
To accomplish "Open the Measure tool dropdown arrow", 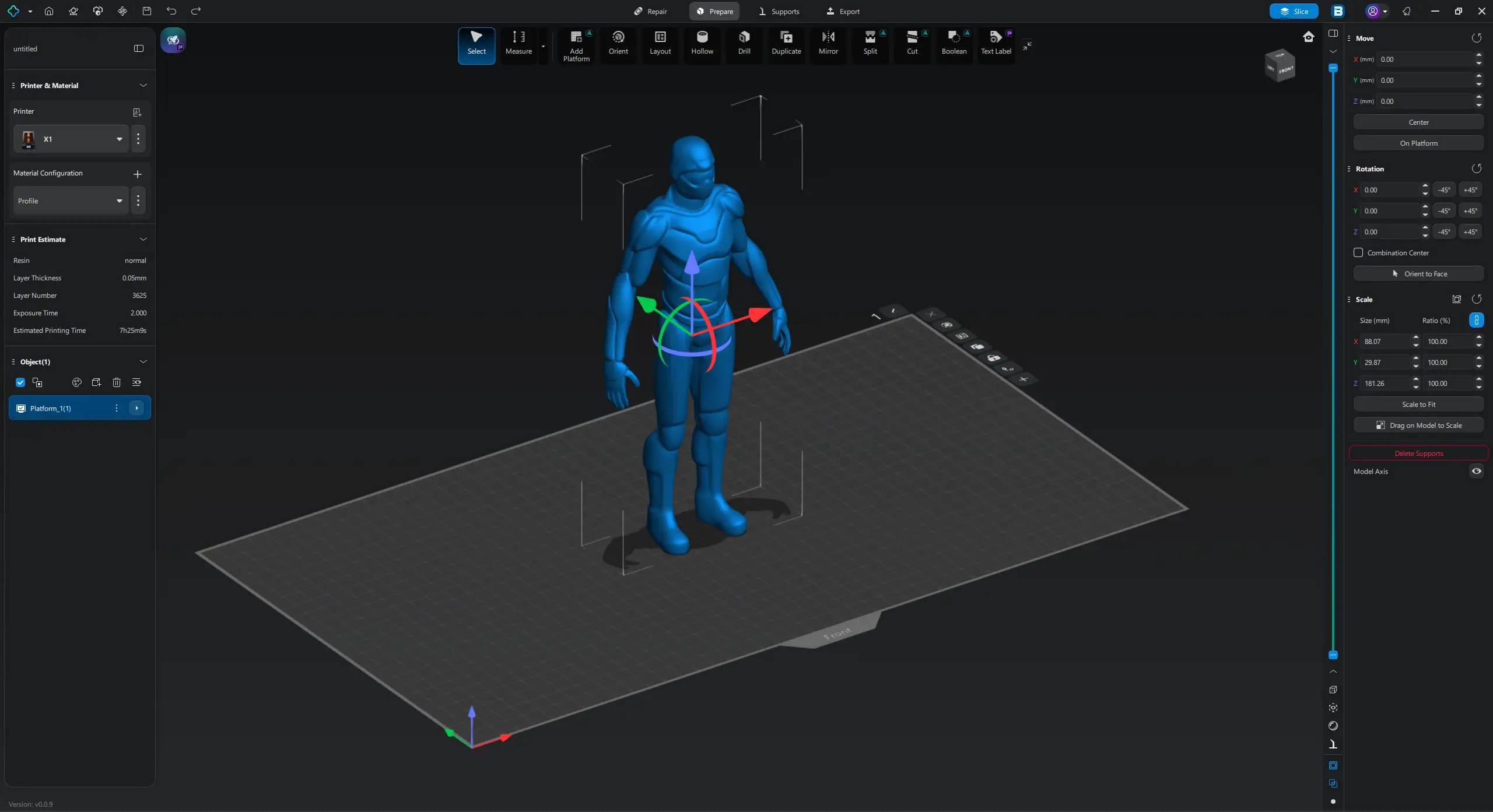I will [543, 46].
